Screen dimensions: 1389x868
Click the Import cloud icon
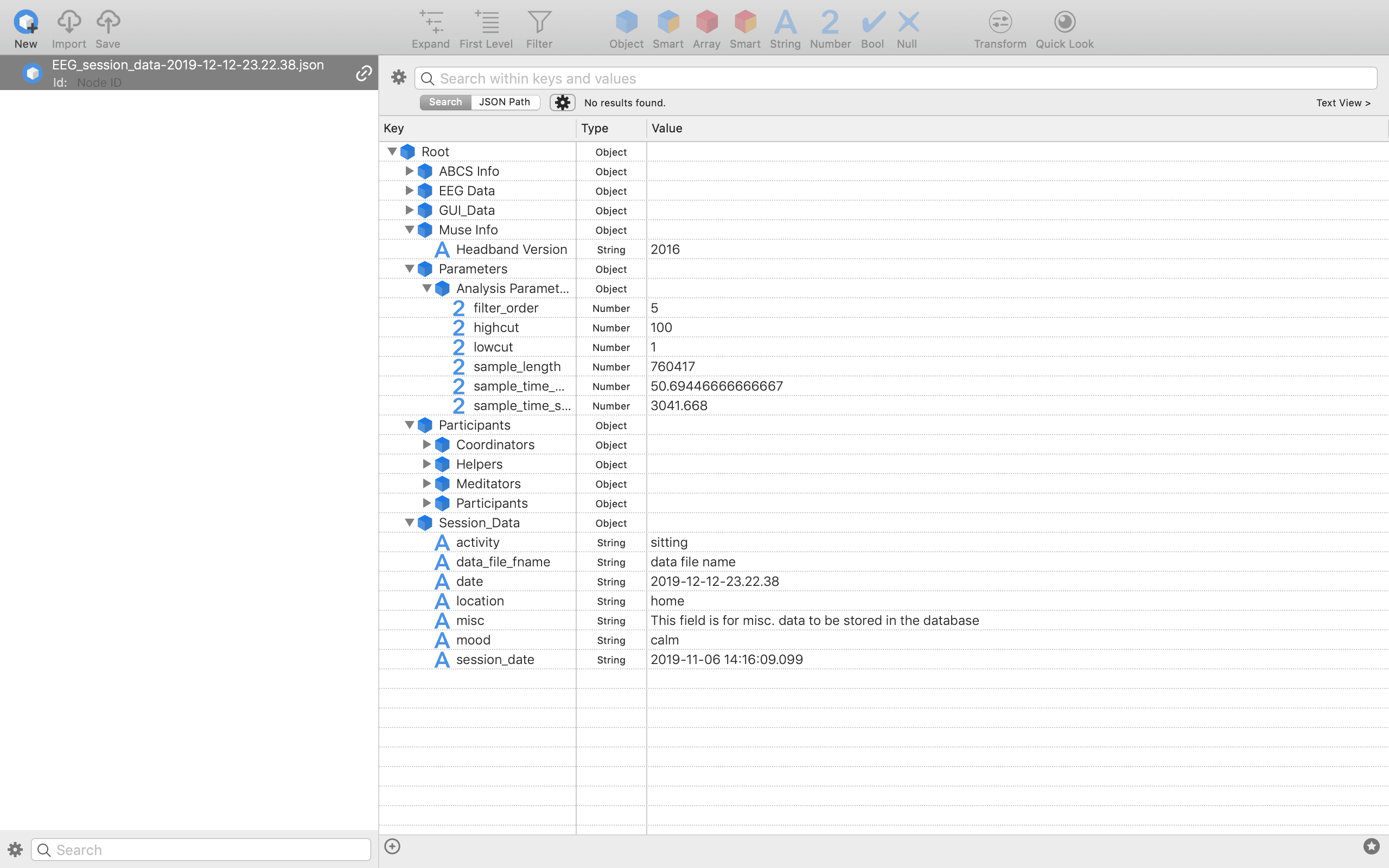[69, 22]
